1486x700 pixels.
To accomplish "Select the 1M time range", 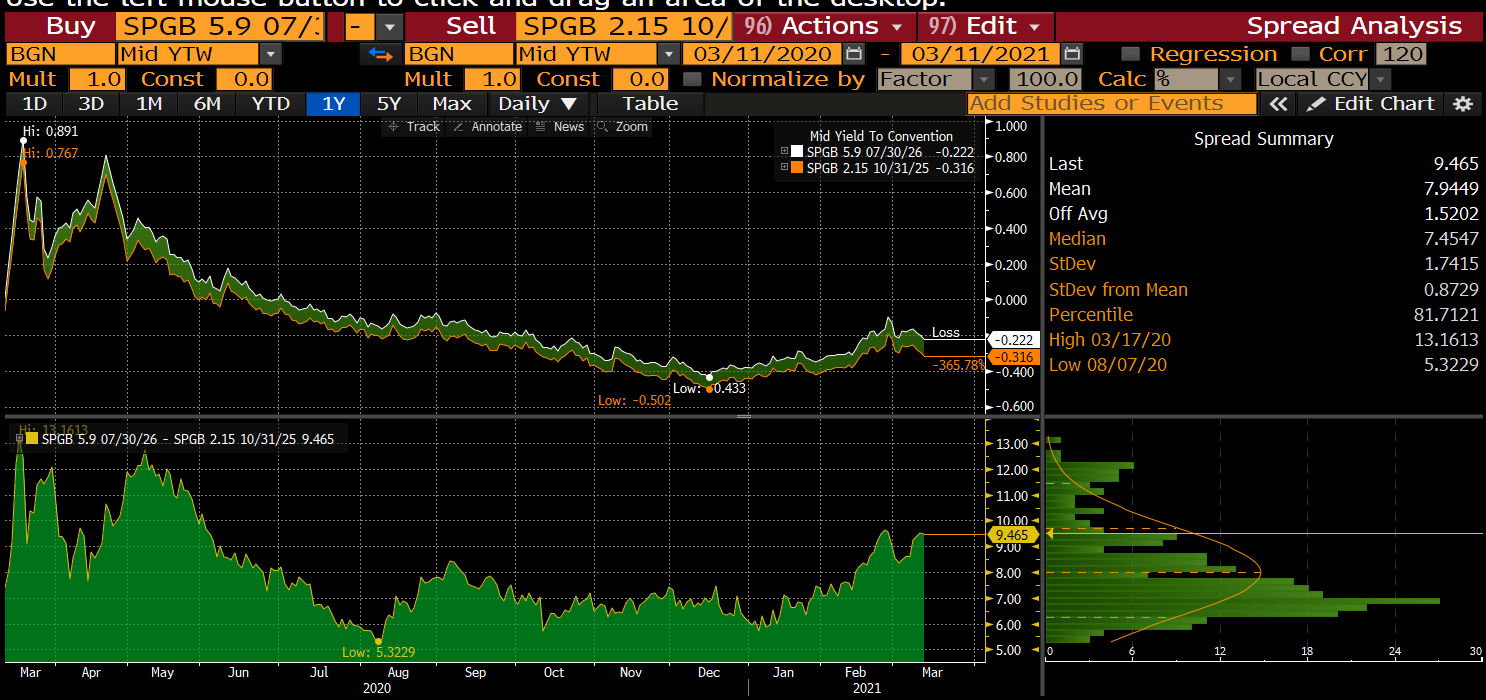I will click(x=150, y=104).
